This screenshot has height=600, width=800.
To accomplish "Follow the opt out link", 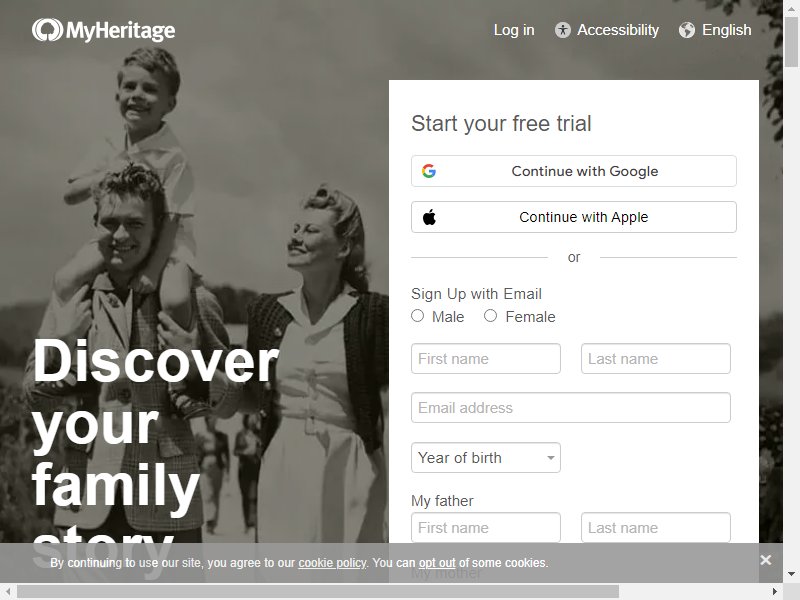I will (x=437, y=563).
